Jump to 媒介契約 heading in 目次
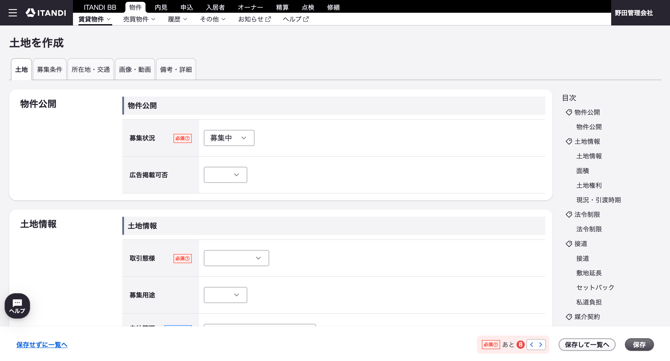 (x=587, y=317)
